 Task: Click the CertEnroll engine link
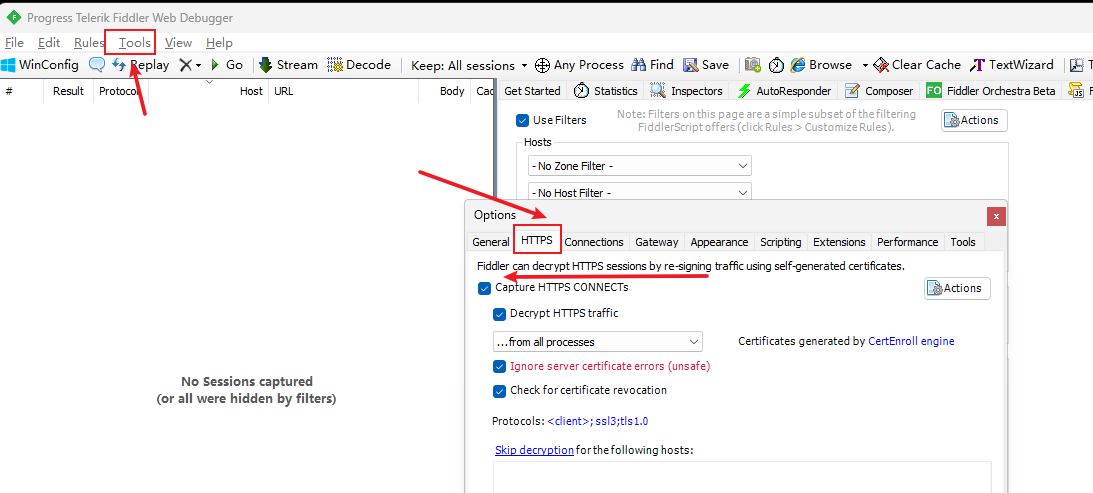pyautogui.click(x=911, y=342)
